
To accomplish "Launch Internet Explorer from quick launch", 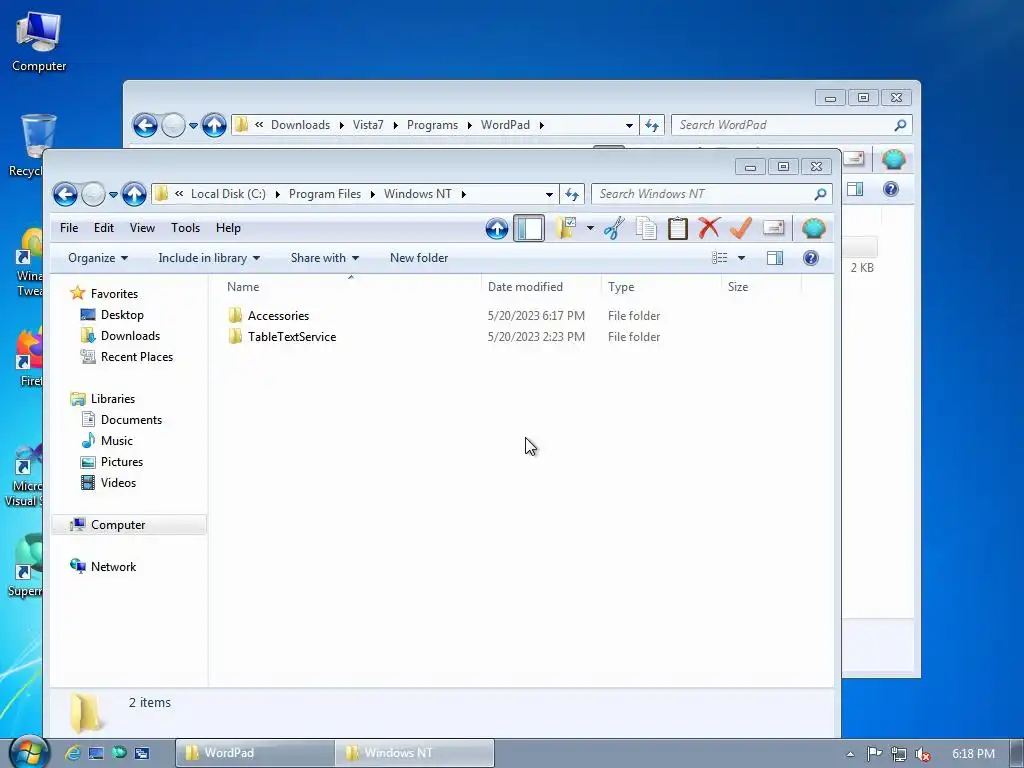I will click(x=72, y=754).
